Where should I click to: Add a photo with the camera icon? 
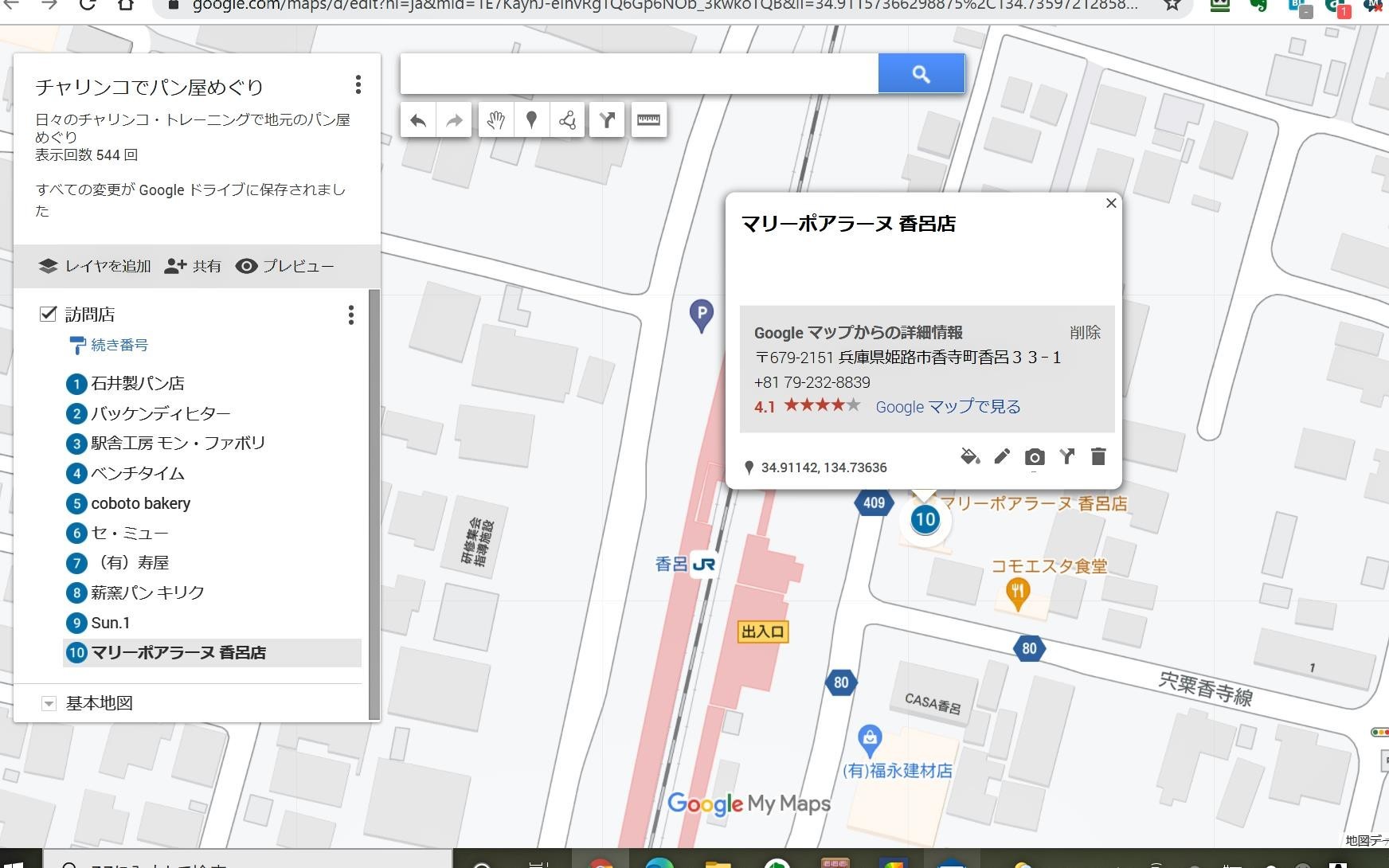1035,456
